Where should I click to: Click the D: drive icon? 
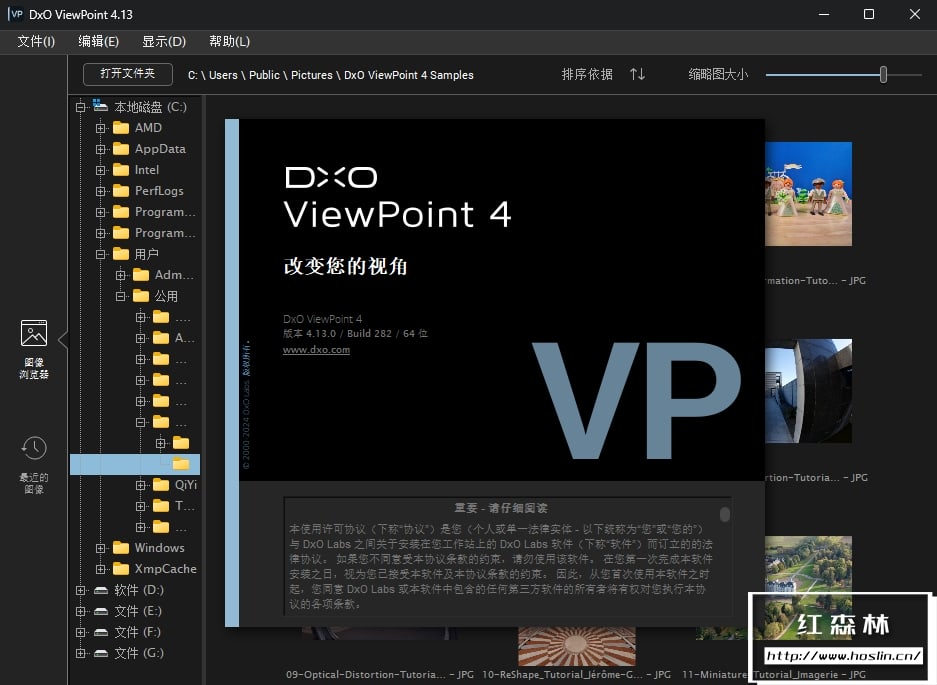[x=101, y=590]
